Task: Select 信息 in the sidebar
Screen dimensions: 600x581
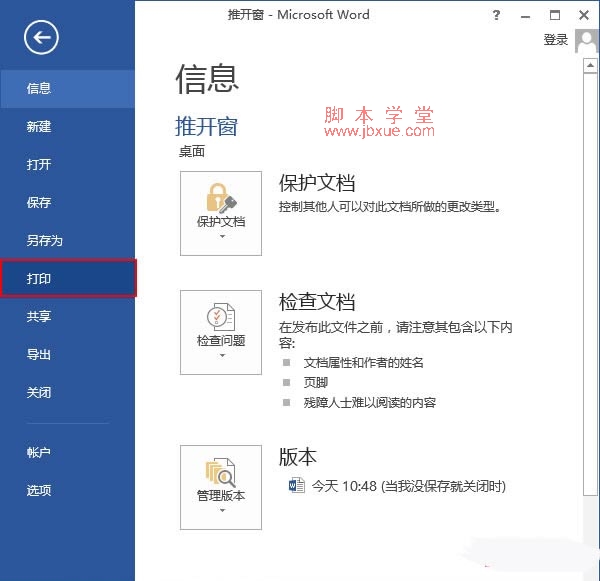Action: click(x=67, y=88)
